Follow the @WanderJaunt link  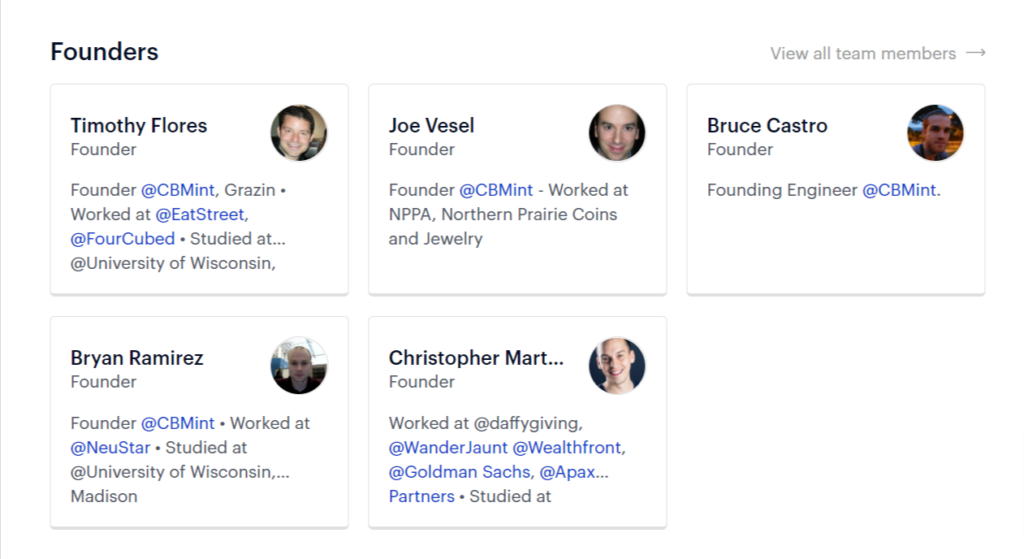pos(448,447)
